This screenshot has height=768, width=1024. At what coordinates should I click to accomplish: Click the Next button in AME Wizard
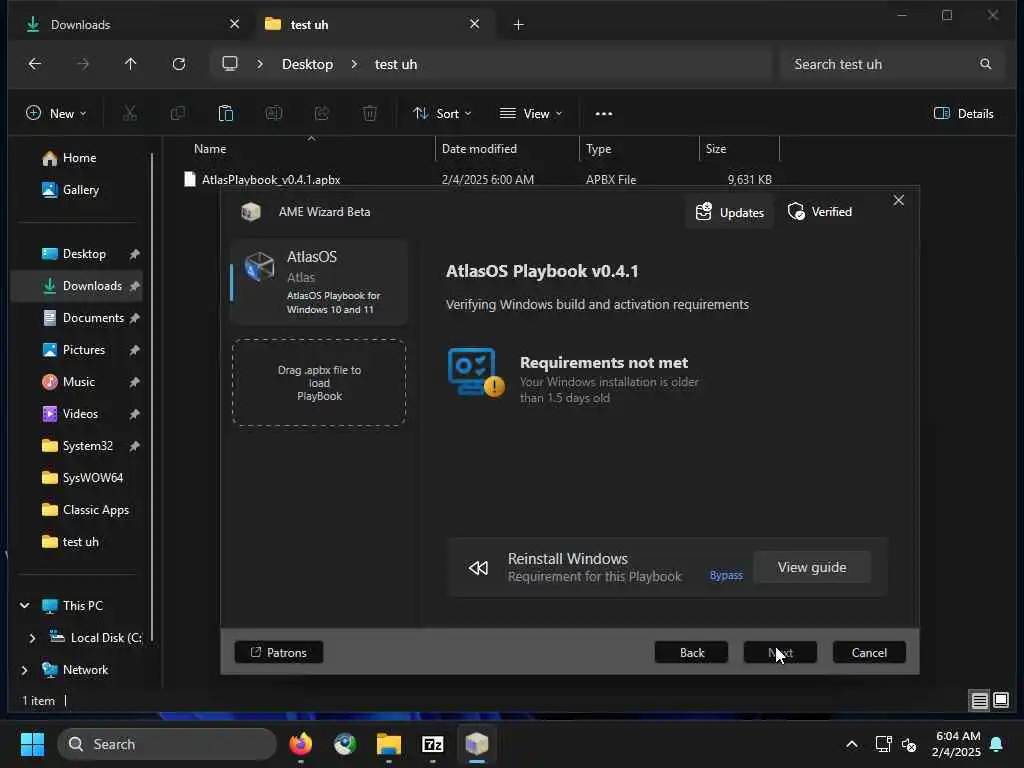[780, 652]
